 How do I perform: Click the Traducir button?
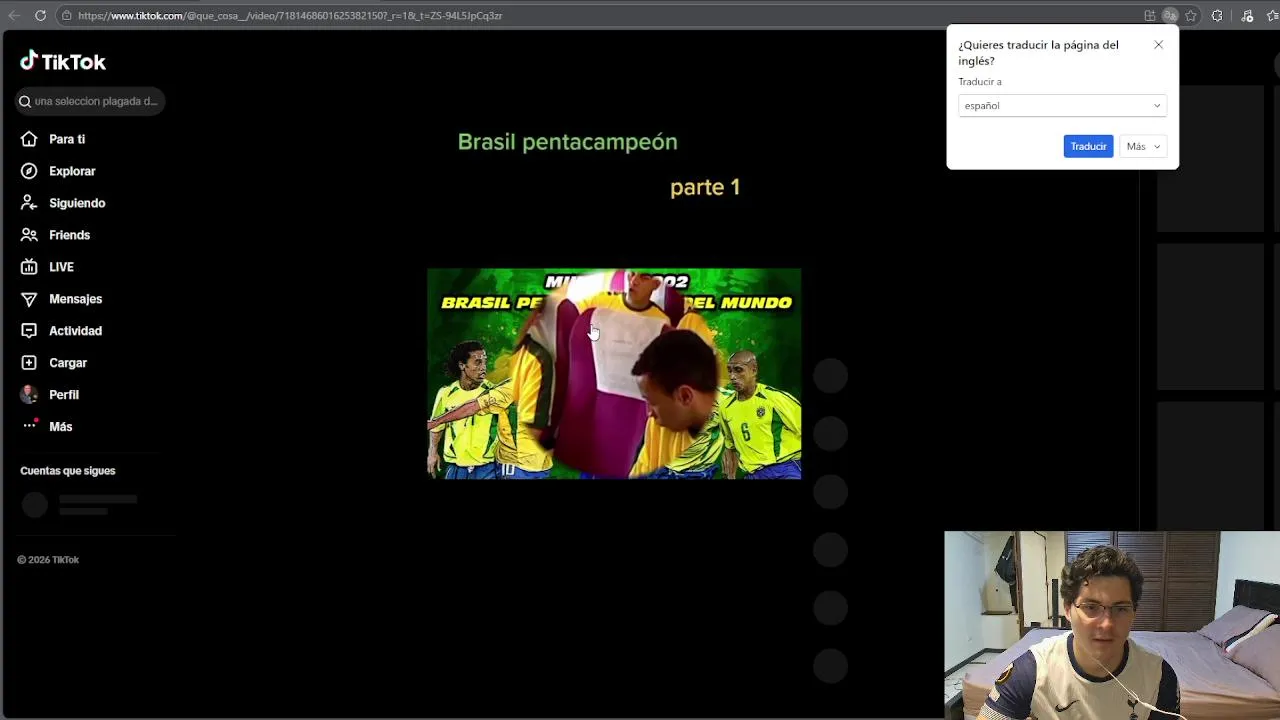pos(1088,146)
